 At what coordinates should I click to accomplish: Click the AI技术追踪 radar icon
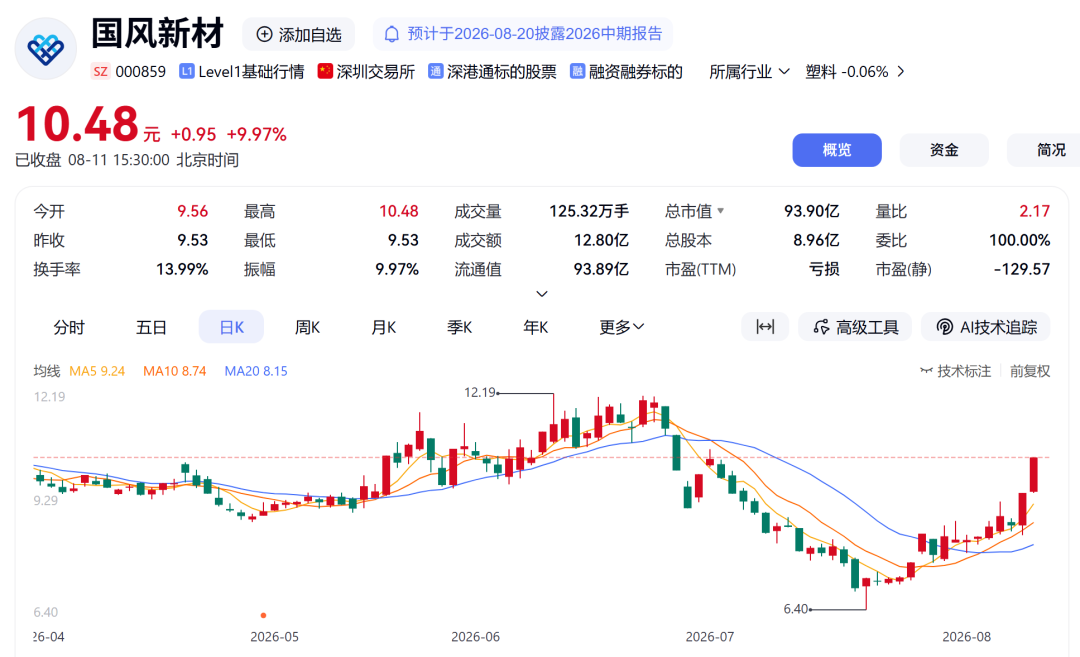coord(944,327)
